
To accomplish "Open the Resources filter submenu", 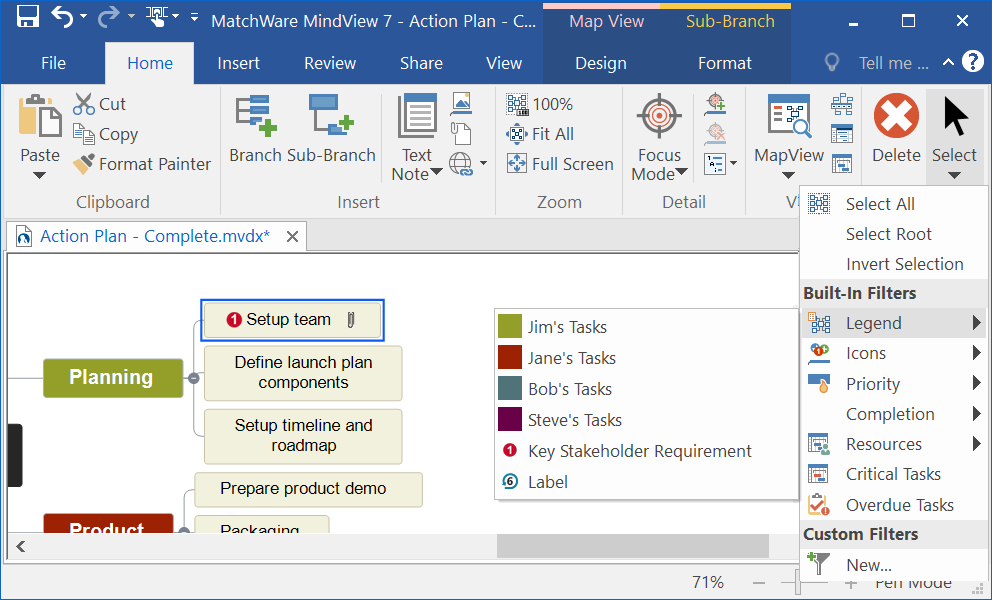I will point(893,444).
